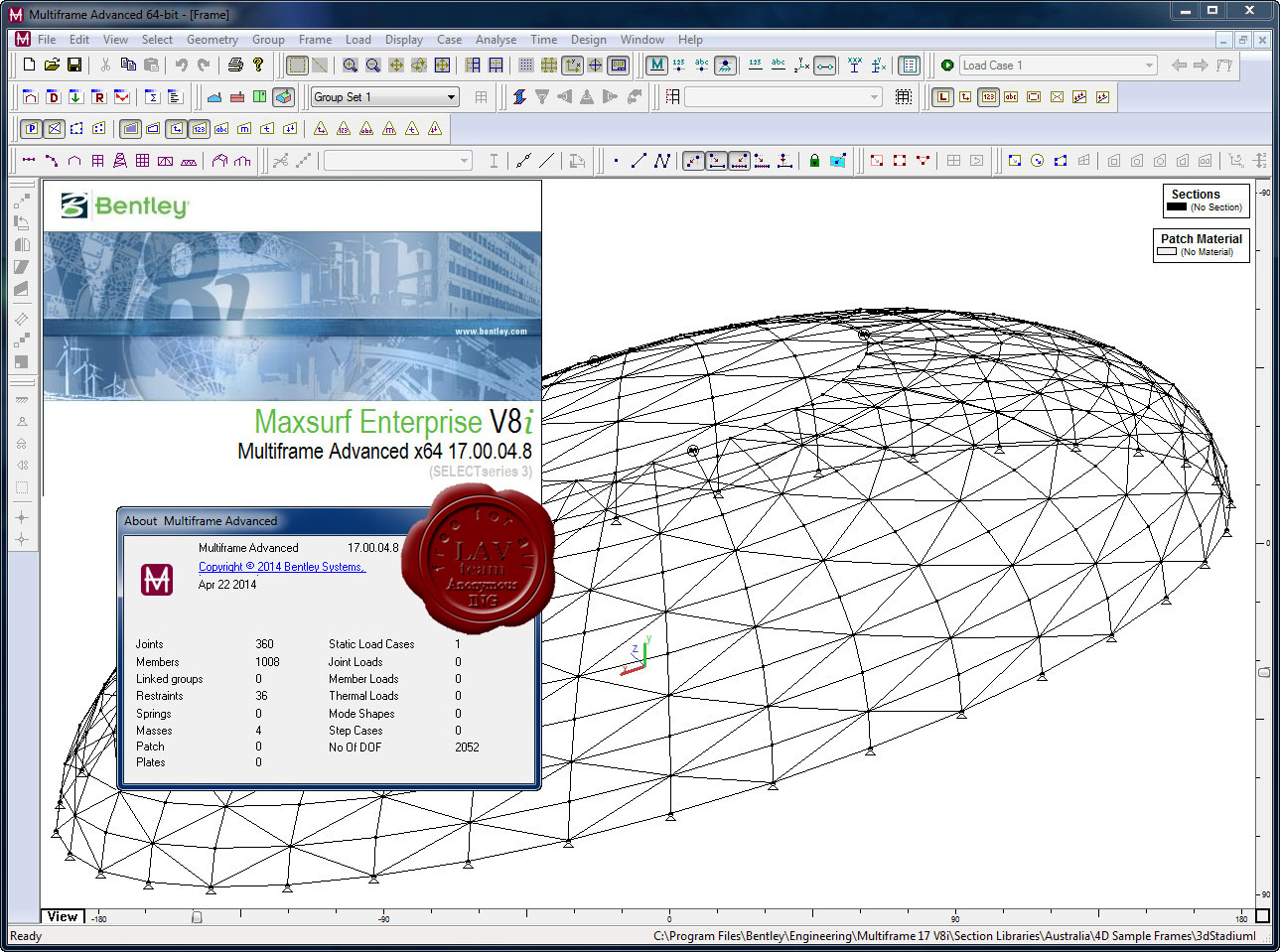Create a new frame file

pos(29,65)
